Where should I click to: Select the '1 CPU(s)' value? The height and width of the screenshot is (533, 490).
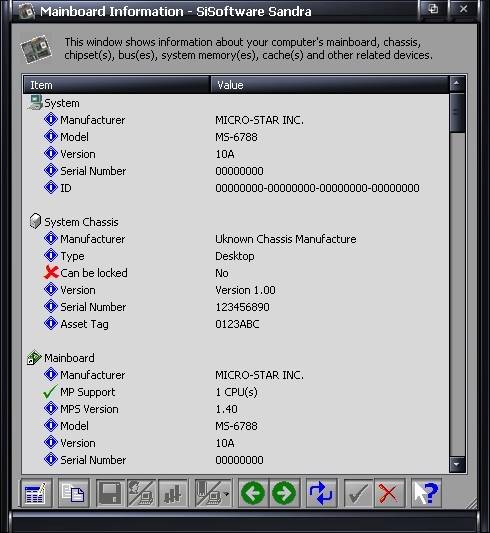click(237, 392)
